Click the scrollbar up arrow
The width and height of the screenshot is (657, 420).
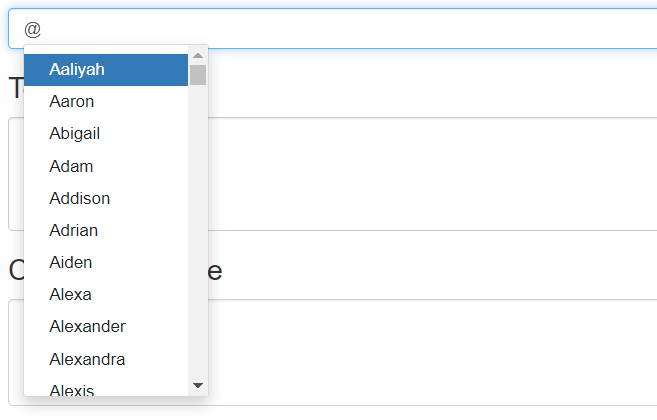198,55
